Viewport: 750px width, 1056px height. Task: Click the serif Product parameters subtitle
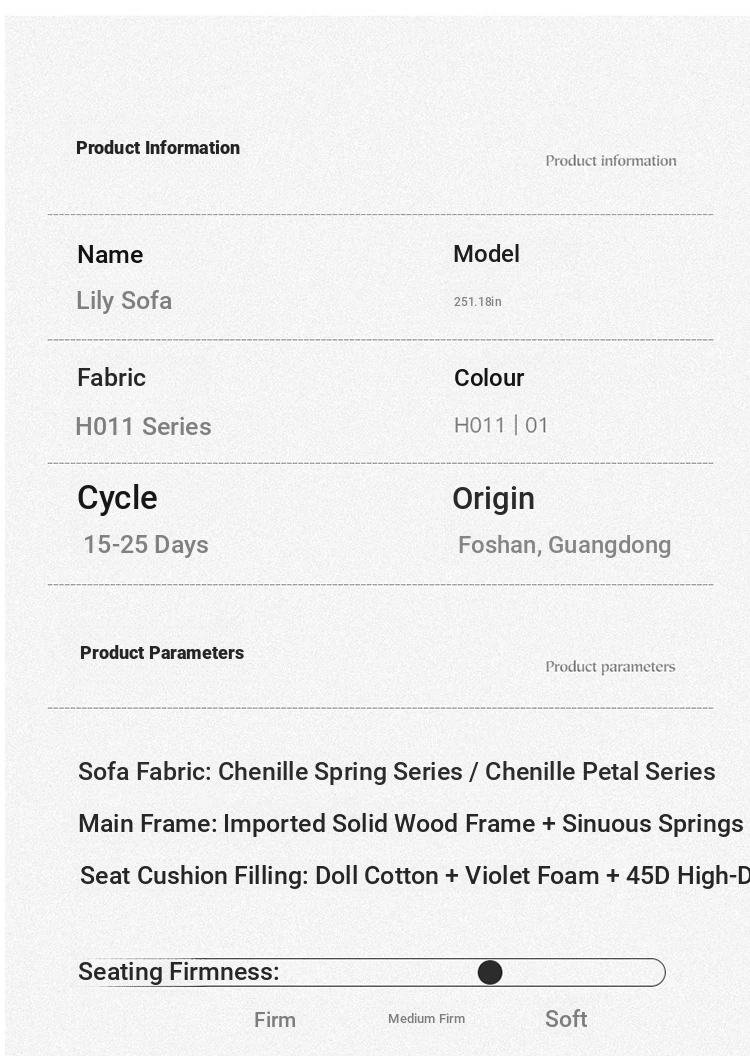click(x=610, y=667)
